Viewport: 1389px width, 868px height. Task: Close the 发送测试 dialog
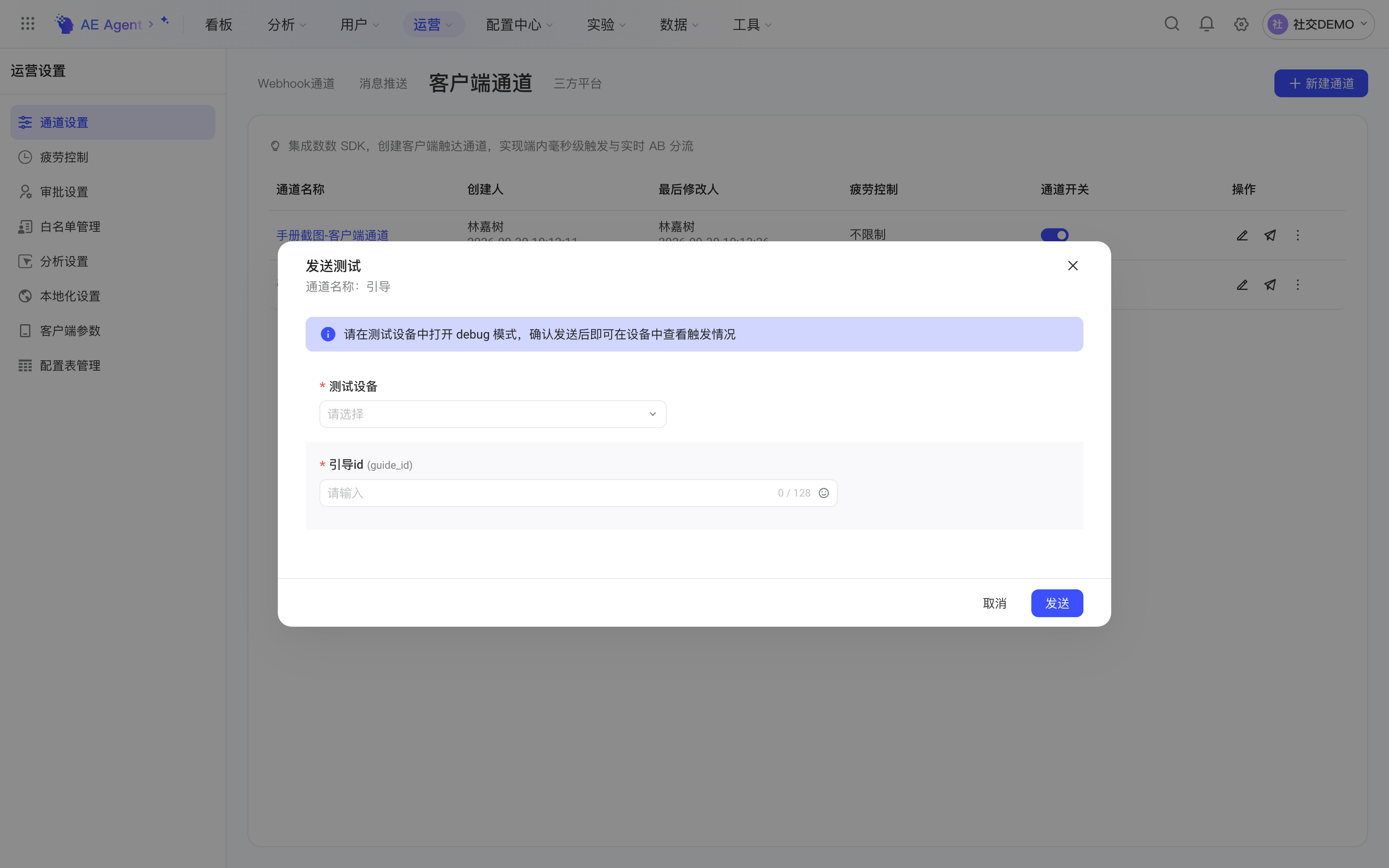tap(1073, 266)
